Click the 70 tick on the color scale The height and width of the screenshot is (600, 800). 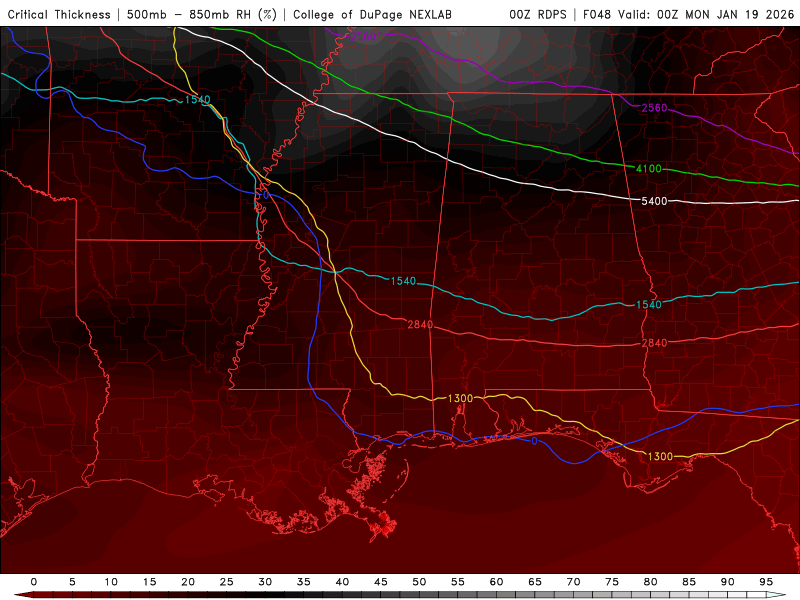tap(573, 582)
